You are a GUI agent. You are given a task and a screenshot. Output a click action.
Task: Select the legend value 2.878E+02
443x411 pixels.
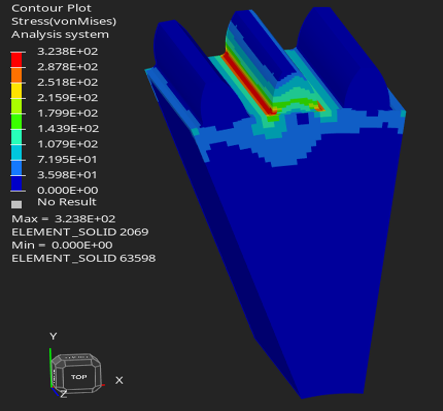click(67, 67)
